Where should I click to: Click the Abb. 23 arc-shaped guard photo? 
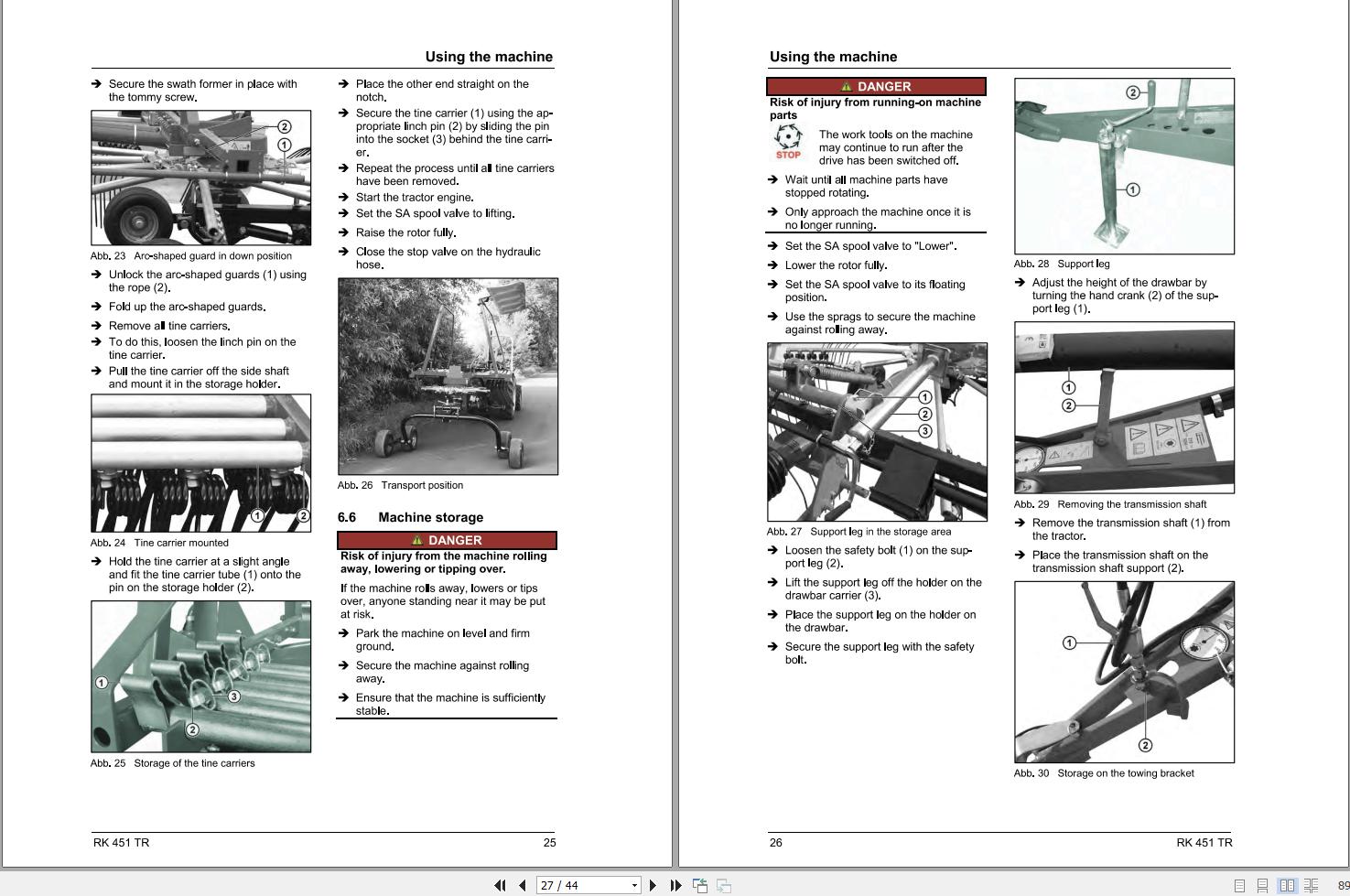(200, 178)
